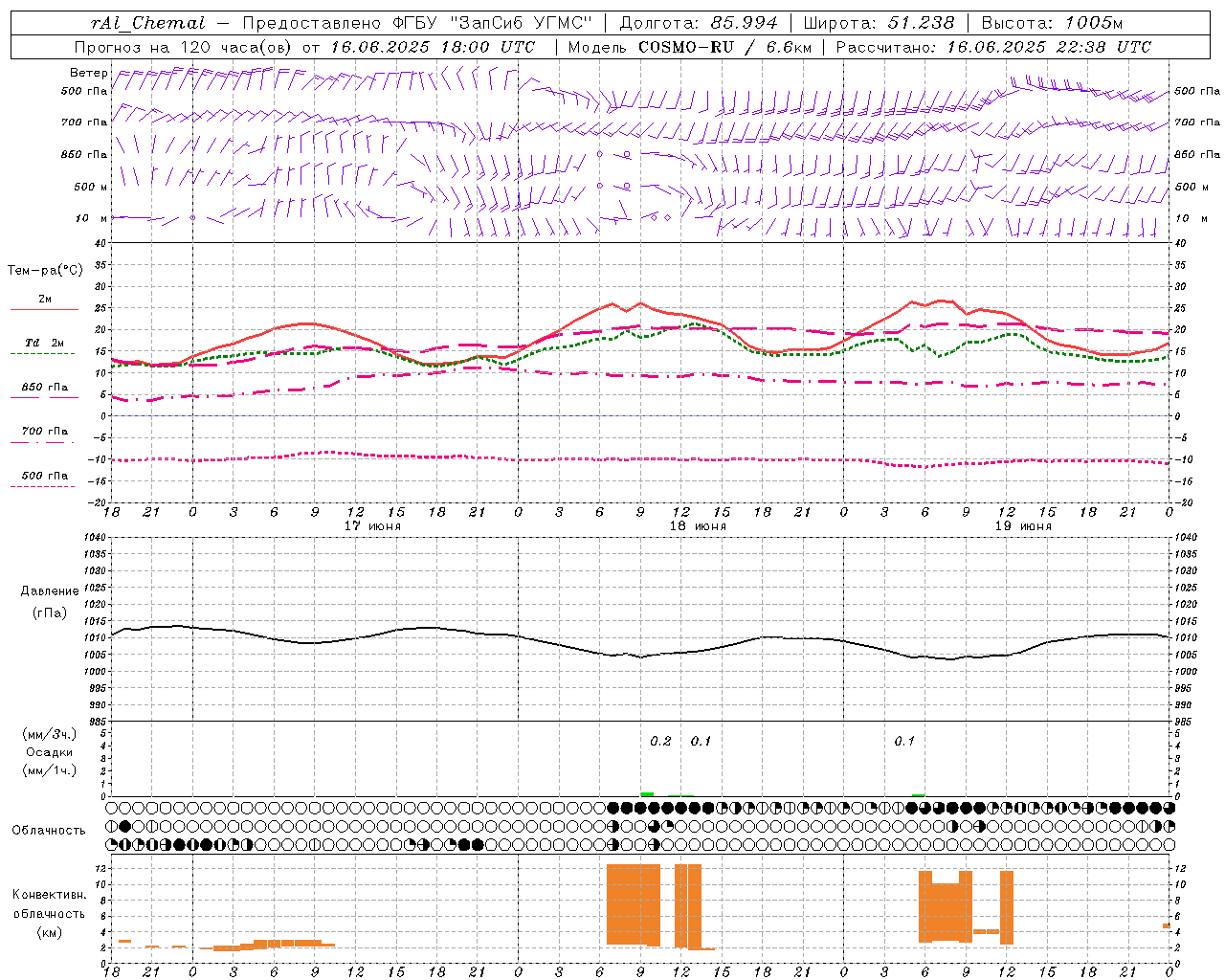Viewport: 1225px width, 980px height.
Task: Click the calculation time Рассчитано: 16.06.2025 22:38 UTC
Action: (993, 47)
